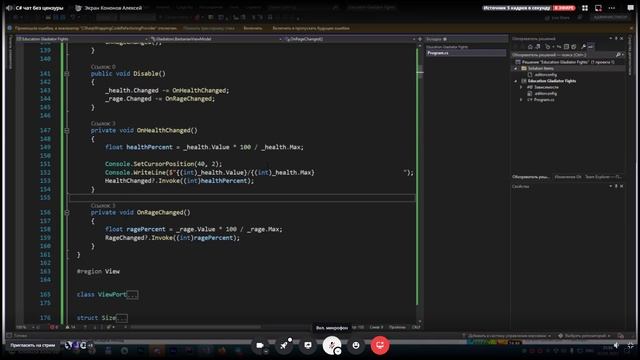Start an activity with the rocket icon
Screen dimensions: 640x360
[284, 345]
